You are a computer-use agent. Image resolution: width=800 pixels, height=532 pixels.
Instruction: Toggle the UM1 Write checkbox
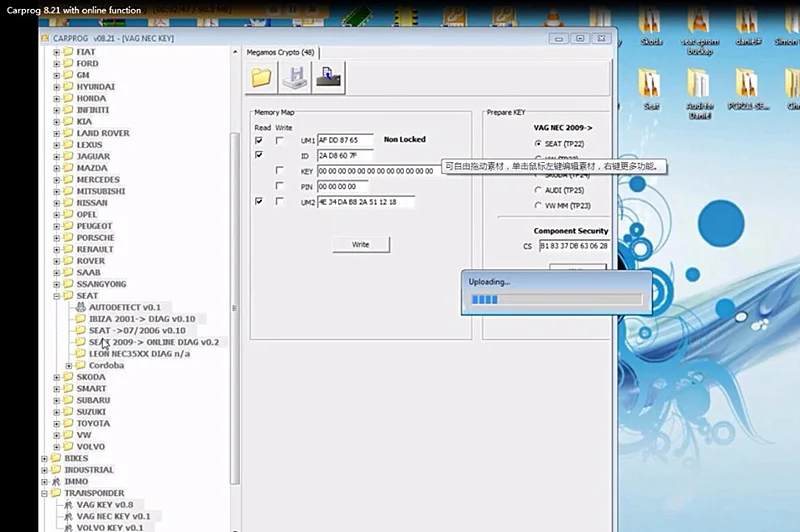pyautogui.click(x=279, y=140)
